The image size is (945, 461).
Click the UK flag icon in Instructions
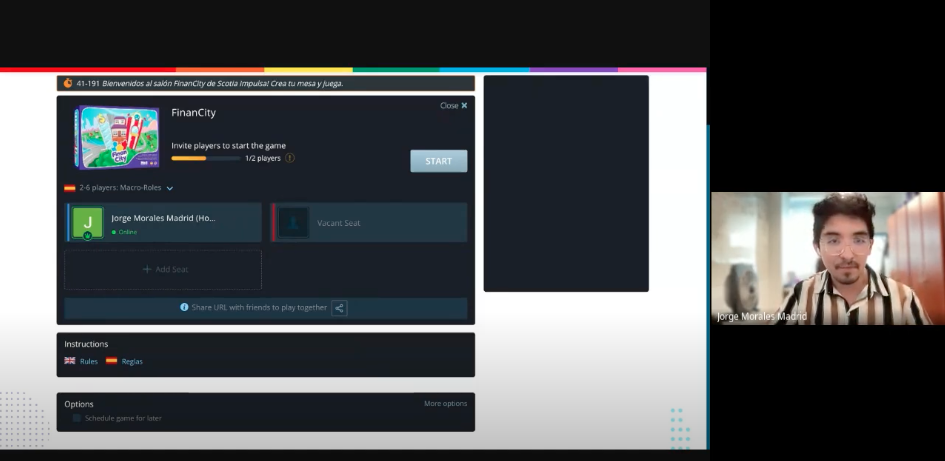coord(70,361)
